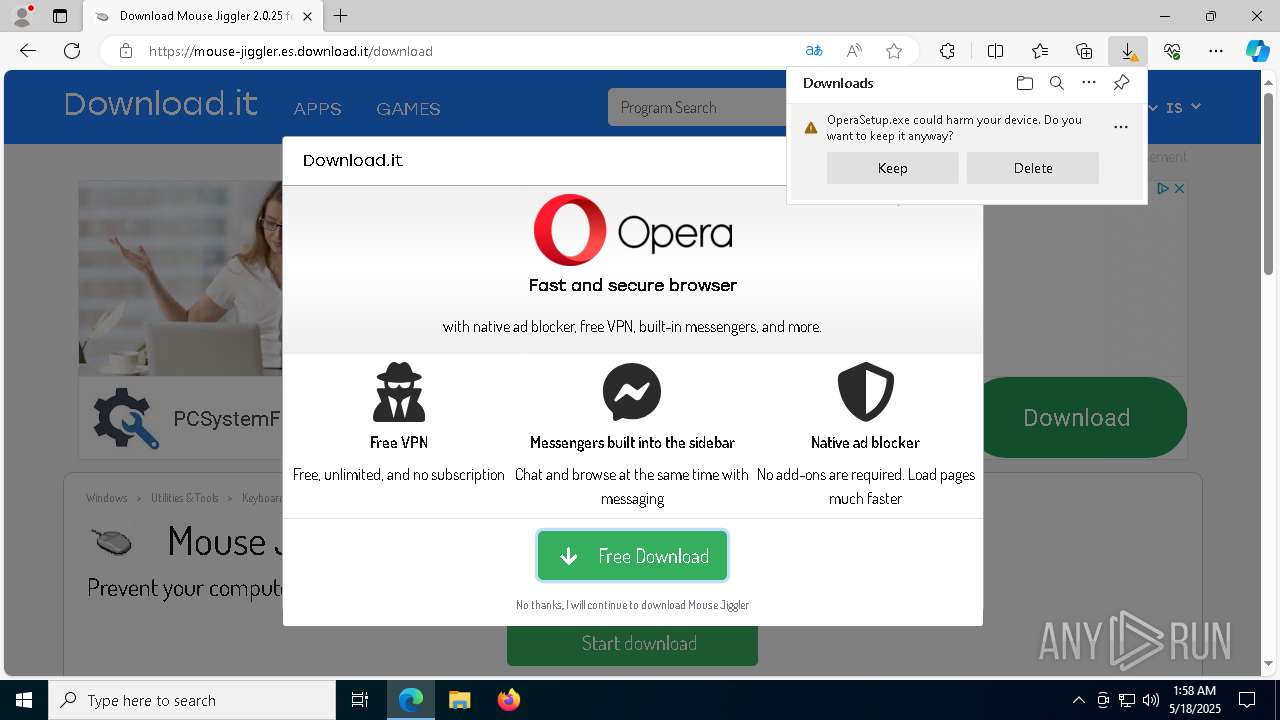The height and width of the screenshot is (720, 1280).
Task: Click the Free VPN spy icon
Action: [x=399, y=392]
